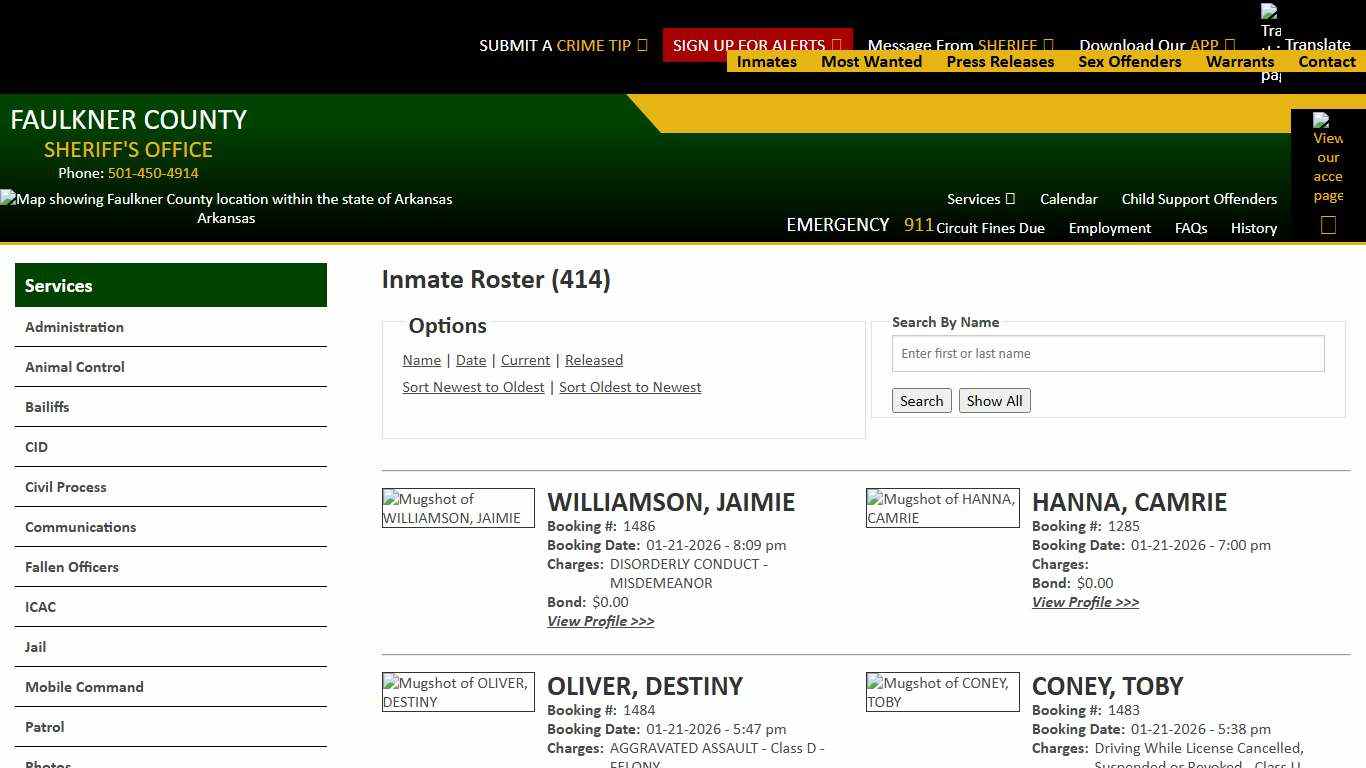Switch to Released inmates view
This screenshot has height=768, width=1366.
tap(594, 360)
